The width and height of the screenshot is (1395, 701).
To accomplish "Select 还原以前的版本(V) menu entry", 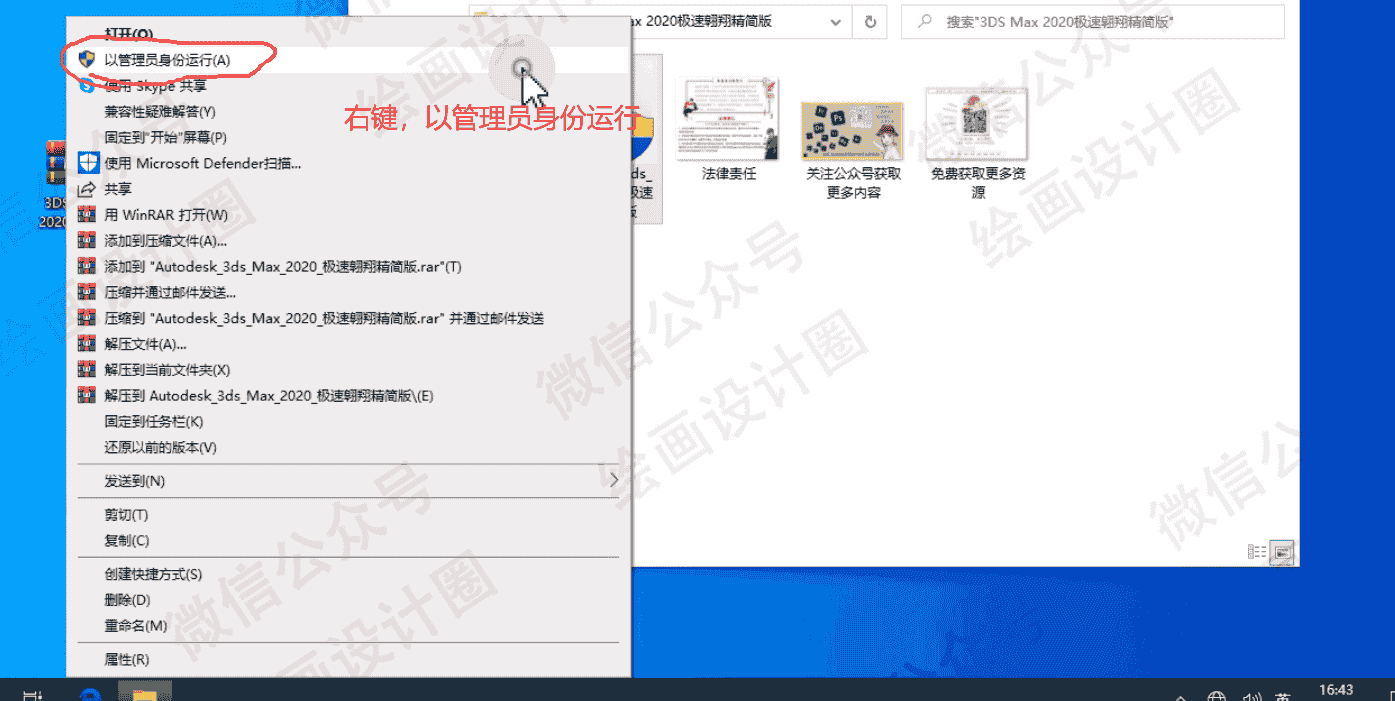I will tap(348, 448).
